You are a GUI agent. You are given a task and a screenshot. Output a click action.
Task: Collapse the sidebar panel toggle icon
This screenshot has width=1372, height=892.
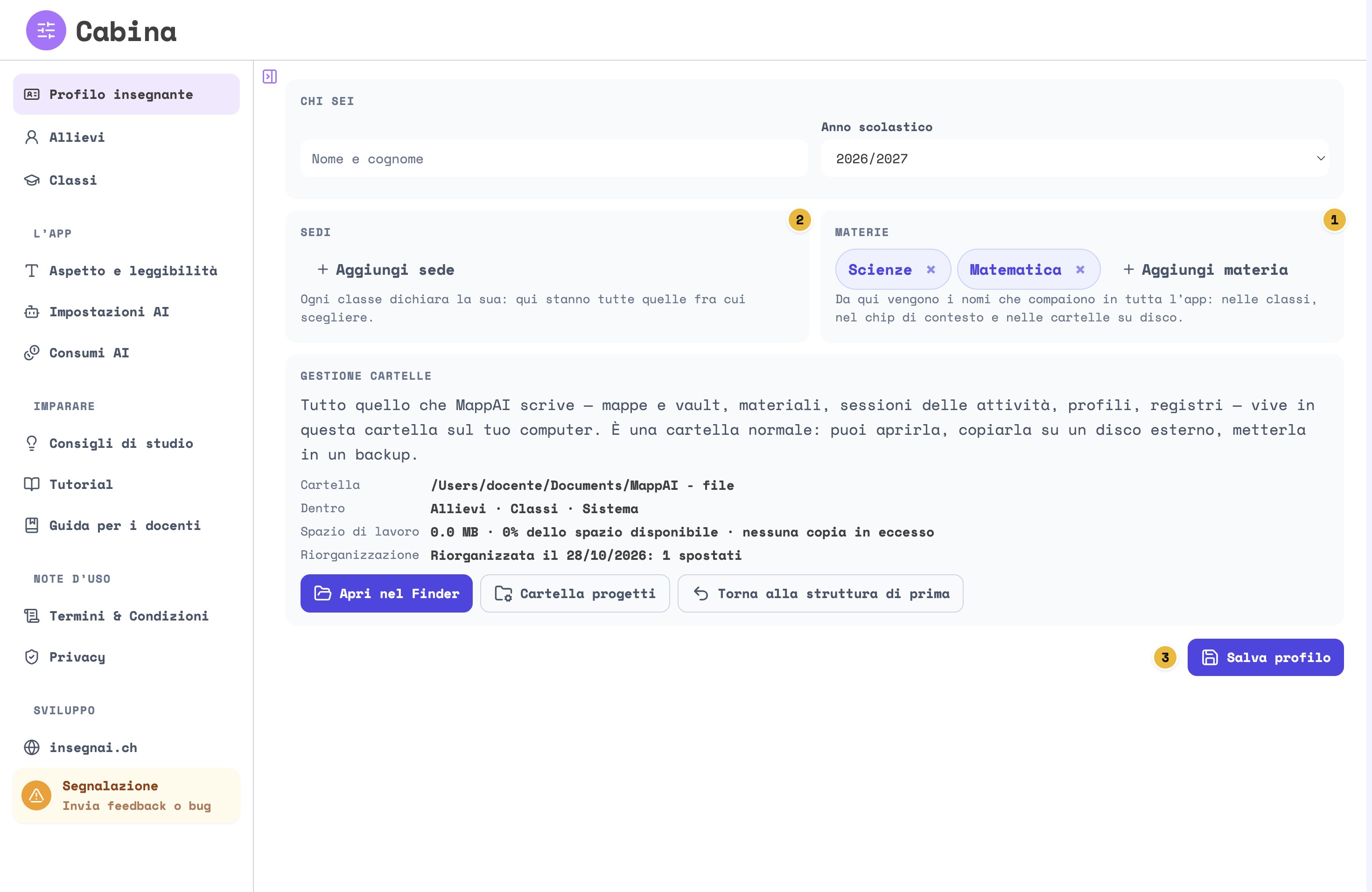pos(270,77)
